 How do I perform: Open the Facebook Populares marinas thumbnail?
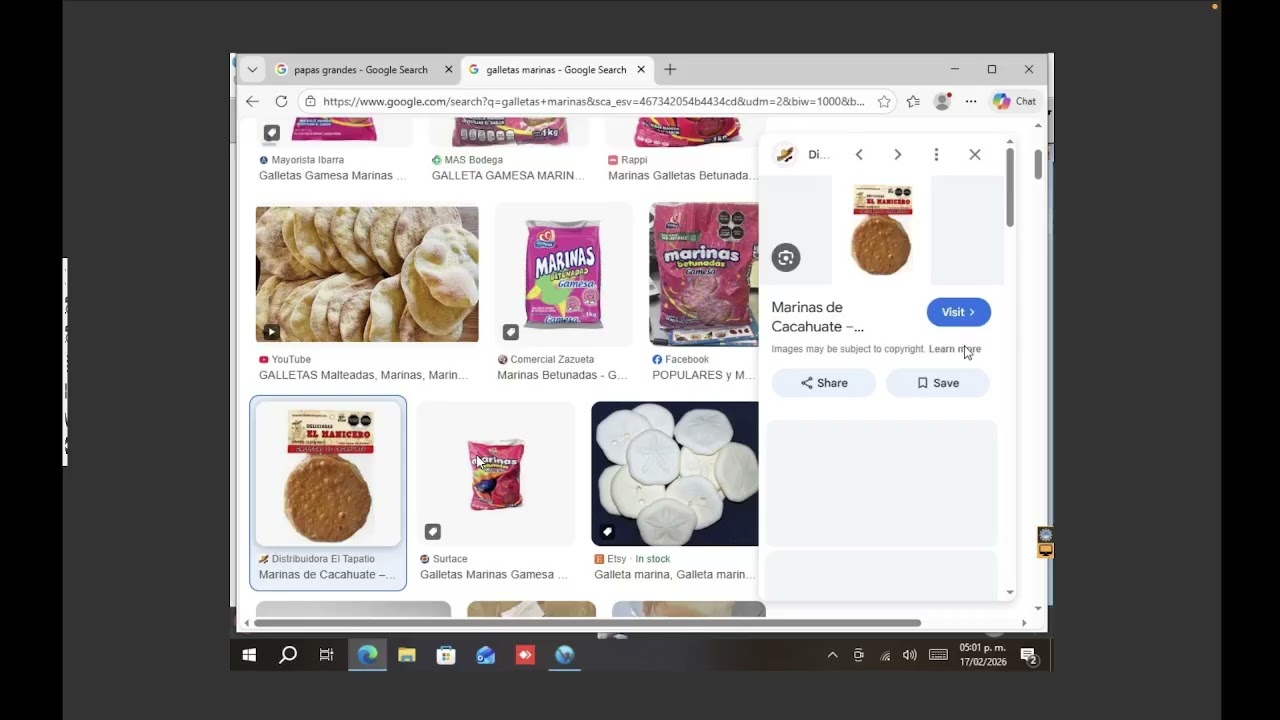pos(704,274)
